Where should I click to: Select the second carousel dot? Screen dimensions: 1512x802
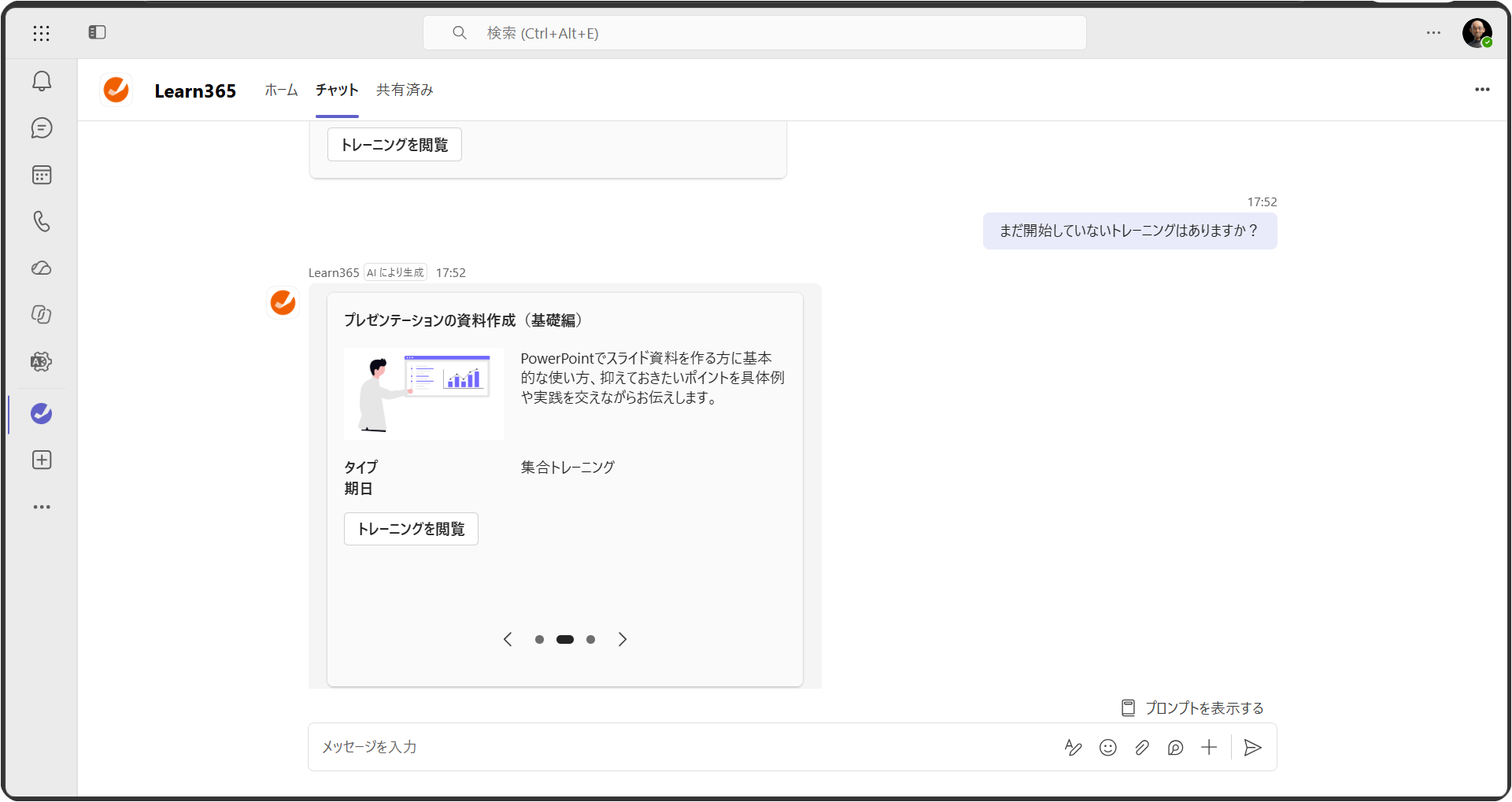point(565,640)
